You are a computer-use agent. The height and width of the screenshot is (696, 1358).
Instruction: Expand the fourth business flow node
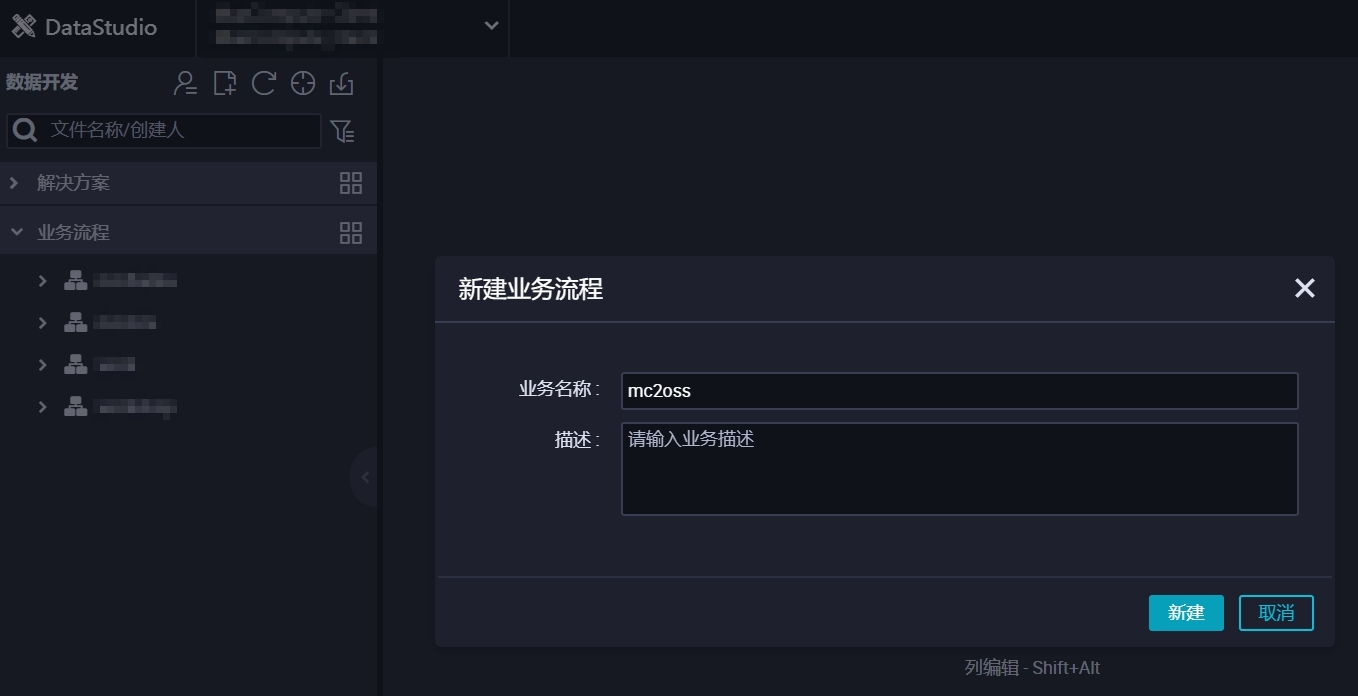(42, 407)
